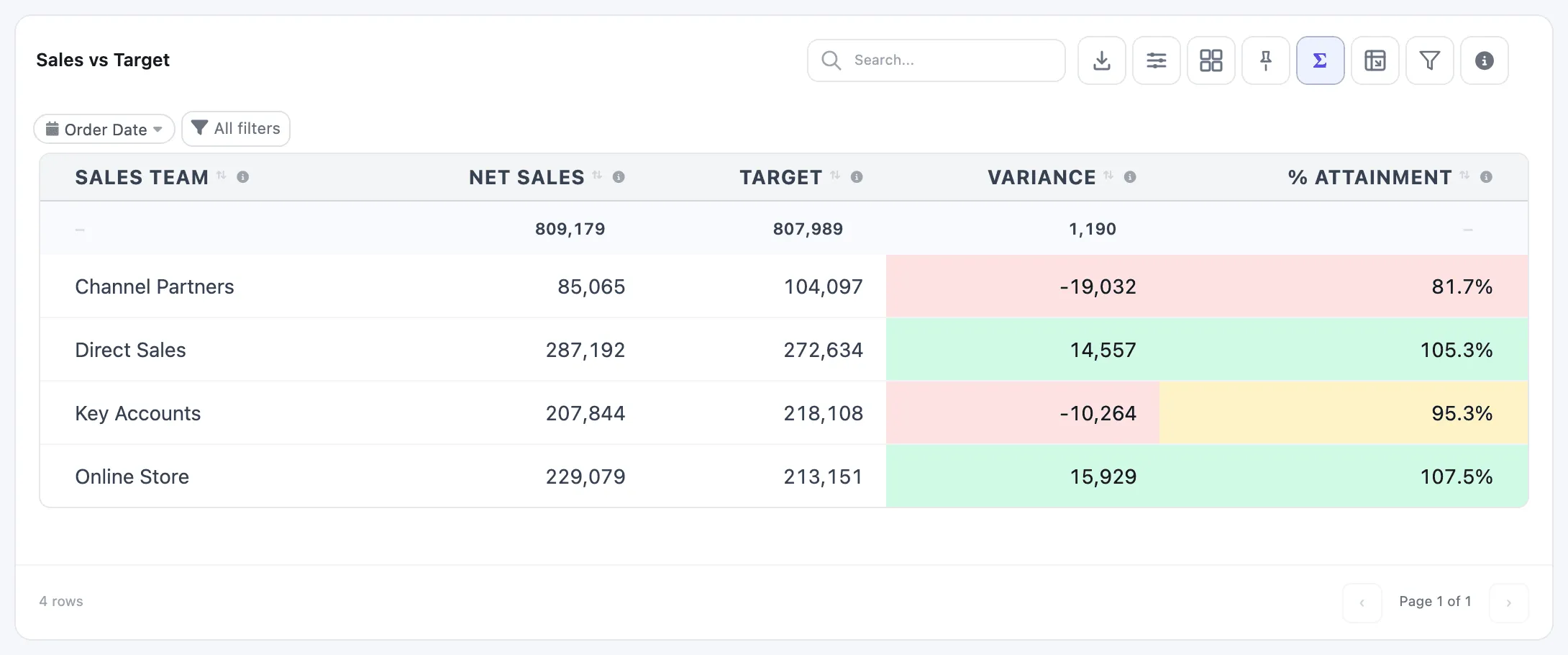1568x655 pixels.
Task: Click Online Store variance 15,929 cell
Action: [1023, 476]
